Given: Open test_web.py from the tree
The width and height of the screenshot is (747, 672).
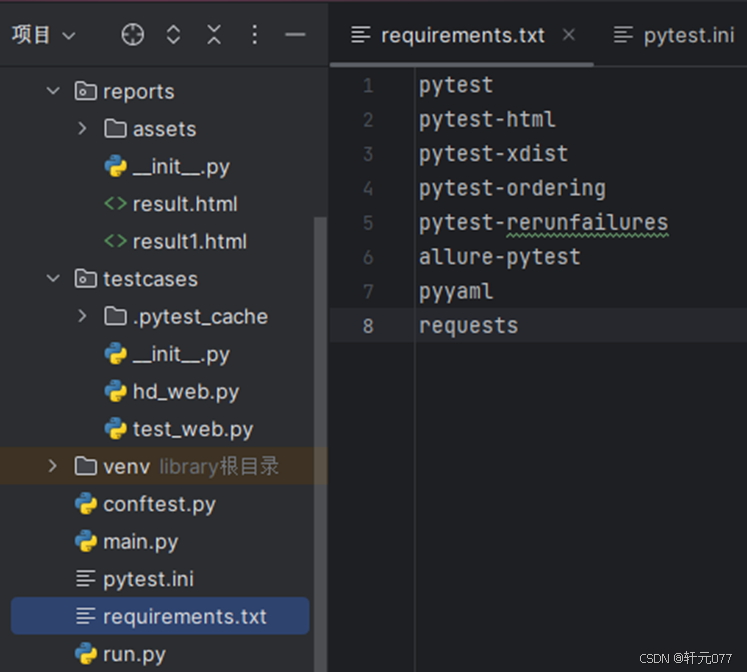Looking at the screenshot, I should [x=192, y=430].
